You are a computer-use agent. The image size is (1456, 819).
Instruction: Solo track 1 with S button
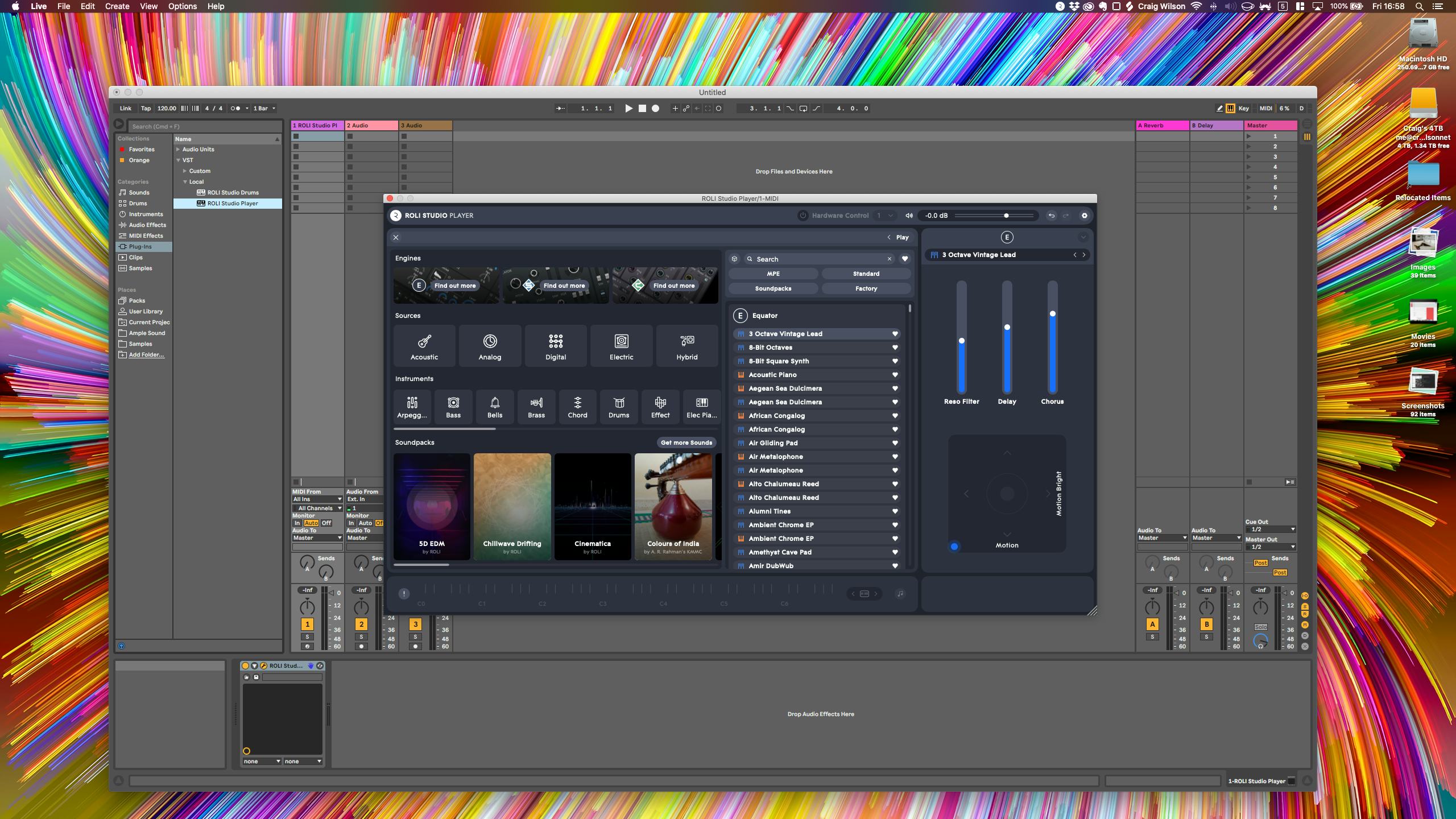click(x=307, y=637)
